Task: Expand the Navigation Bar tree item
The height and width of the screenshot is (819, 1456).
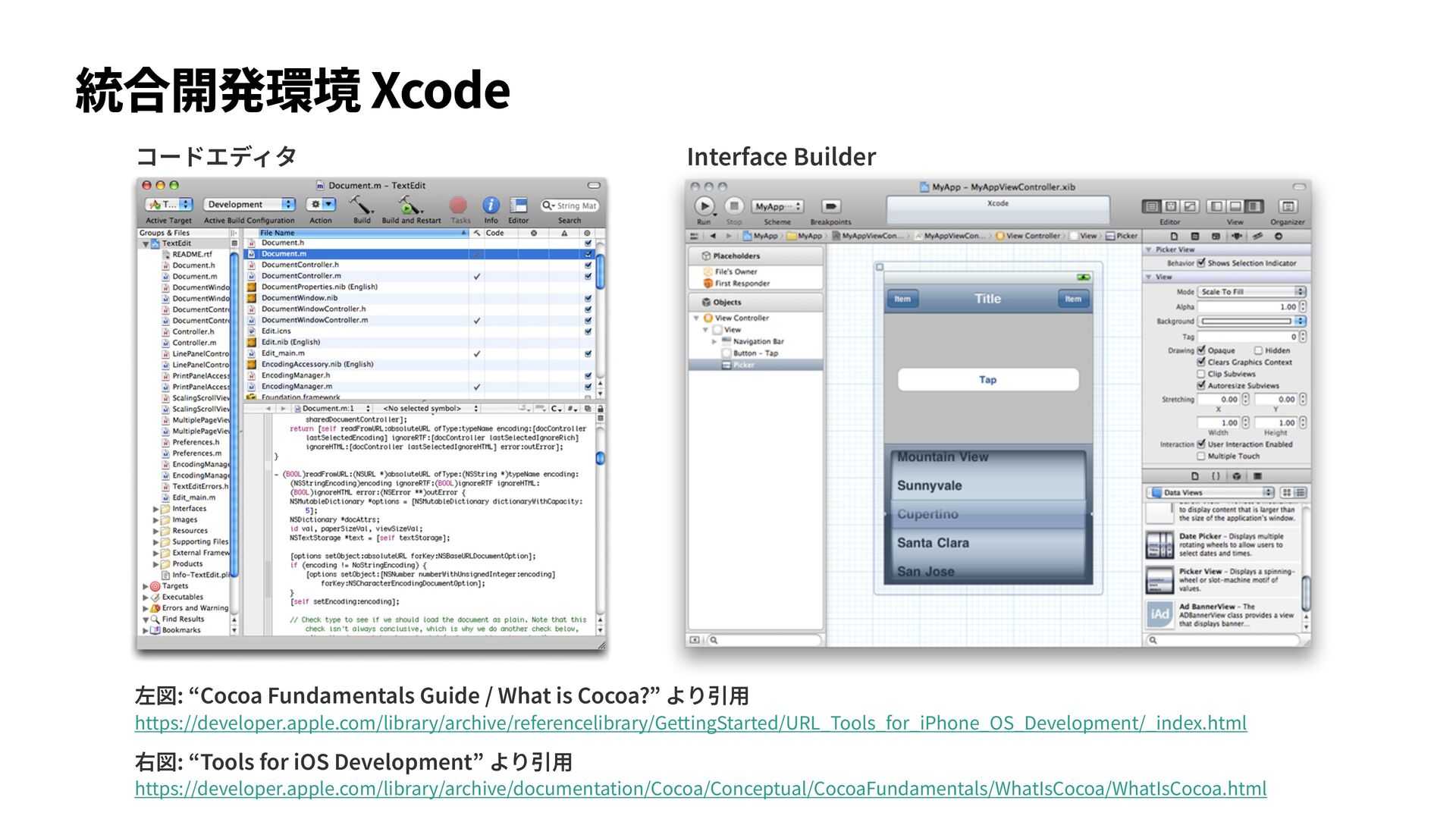Action: 714,342
